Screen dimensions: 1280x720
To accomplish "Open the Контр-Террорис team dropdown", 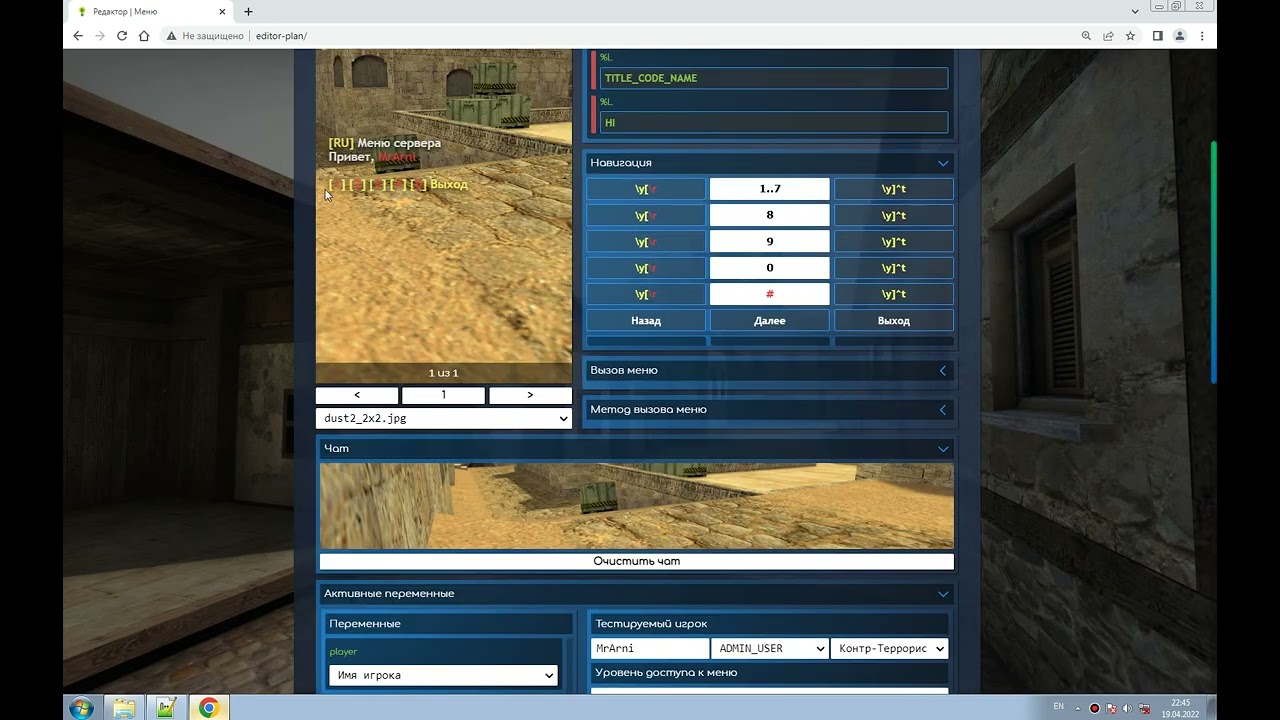I will pos(889,648).
